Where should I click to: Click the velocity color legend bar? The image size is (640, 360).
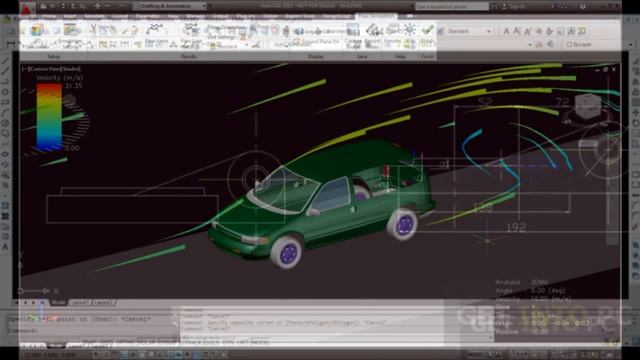[49, 117]
